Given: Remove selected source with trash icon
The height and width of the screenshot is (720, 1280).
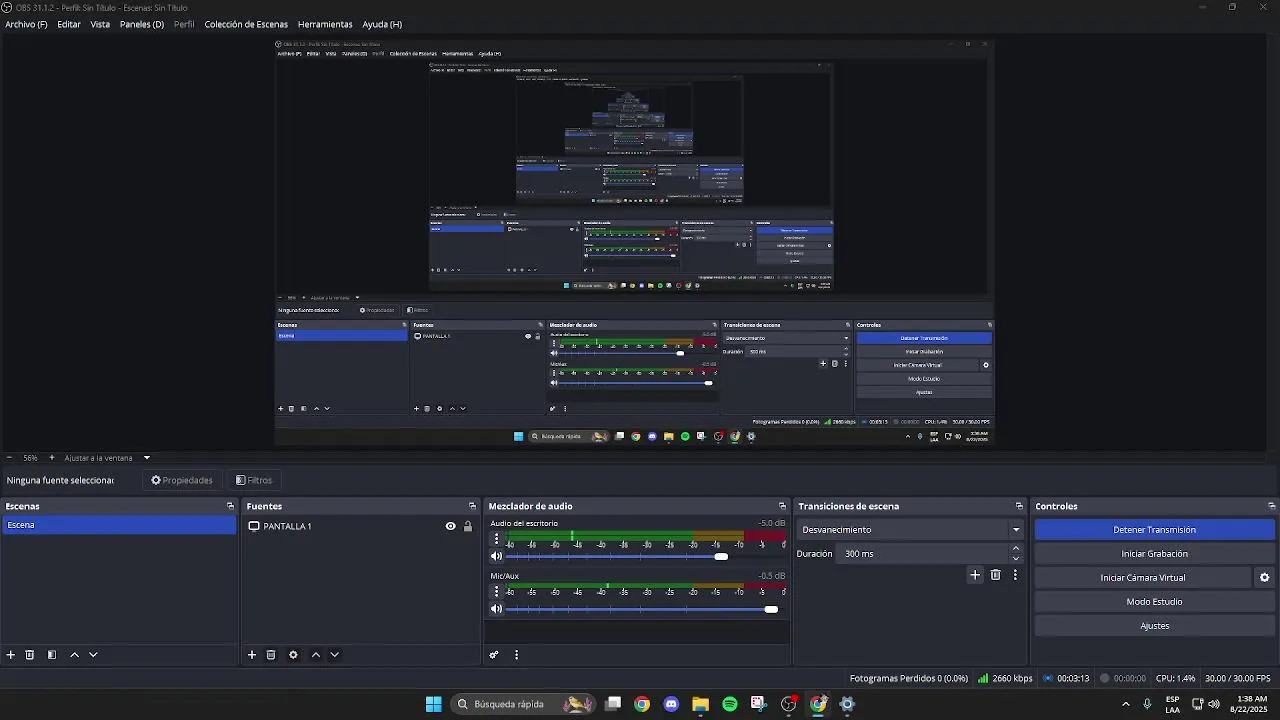Looking at the screenshot, I should (x=271, y=655).
